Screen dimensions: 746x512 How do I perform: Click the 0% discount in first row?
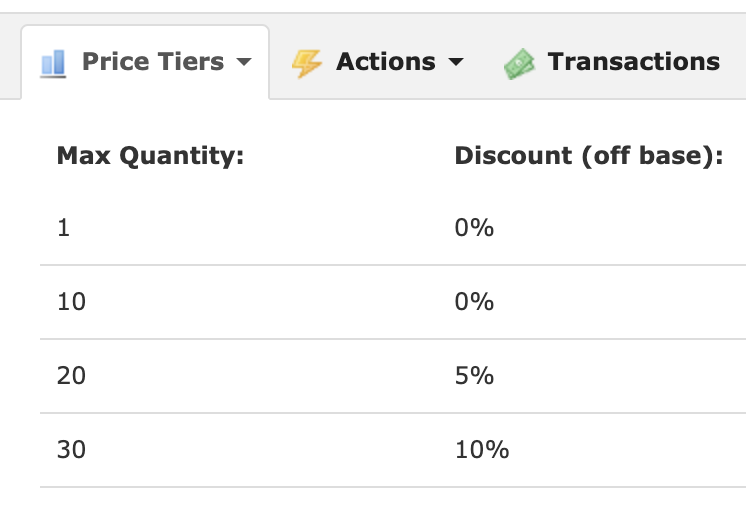[x=474, y=227]
